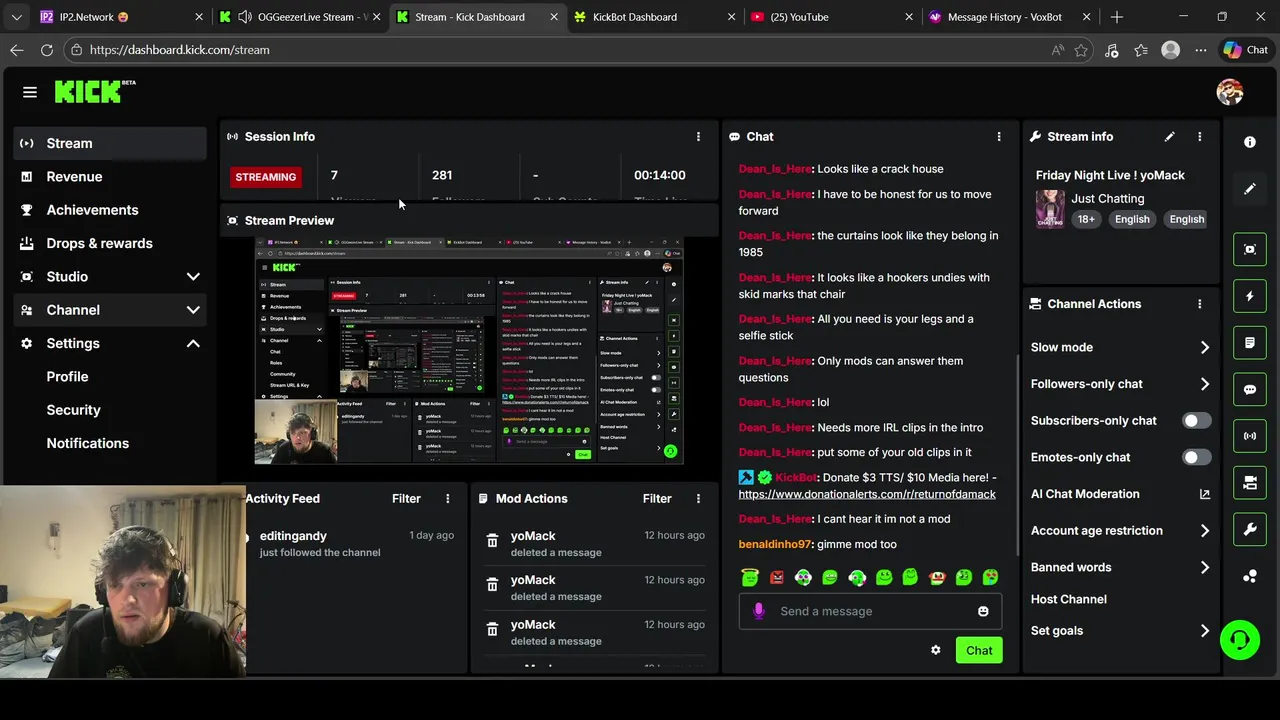
Task: Open Banned words settings
Action: 1120,567
